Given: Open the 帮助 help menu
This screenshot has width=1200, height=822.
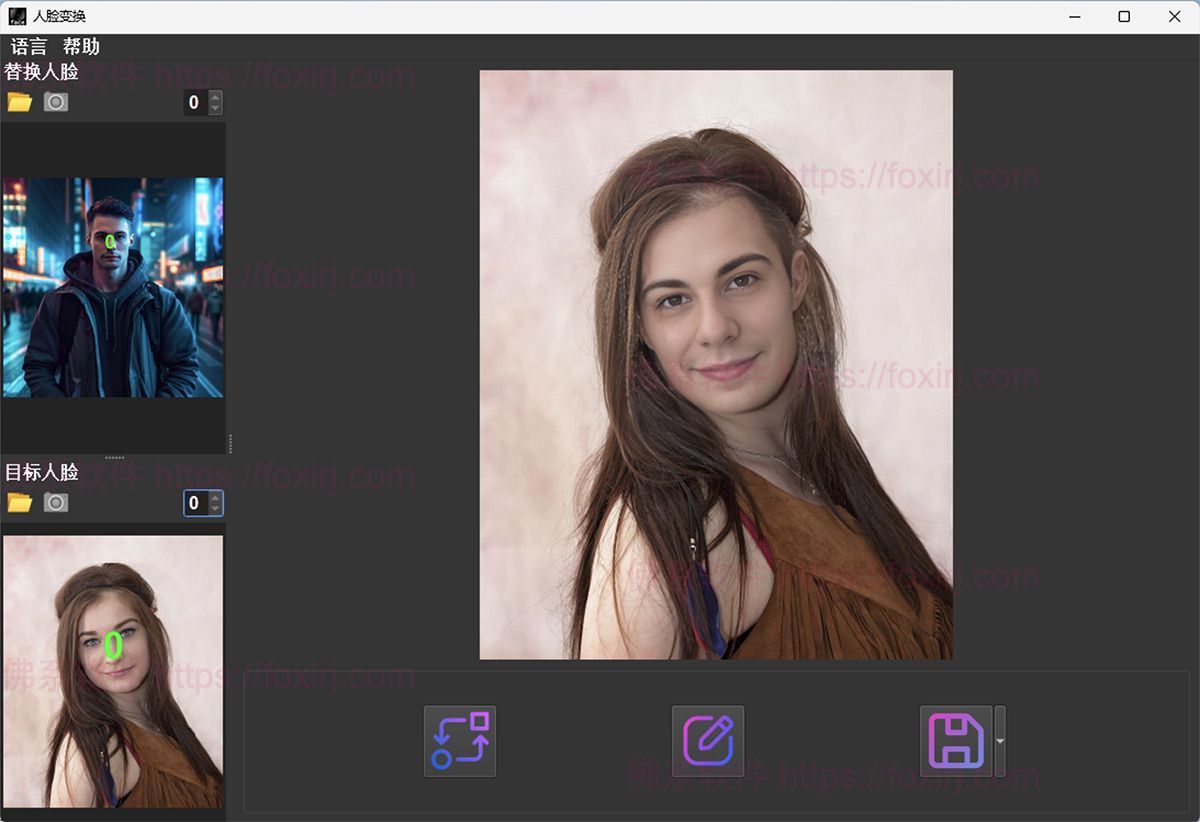Looking at the screenshot, I should coord(81,47).
